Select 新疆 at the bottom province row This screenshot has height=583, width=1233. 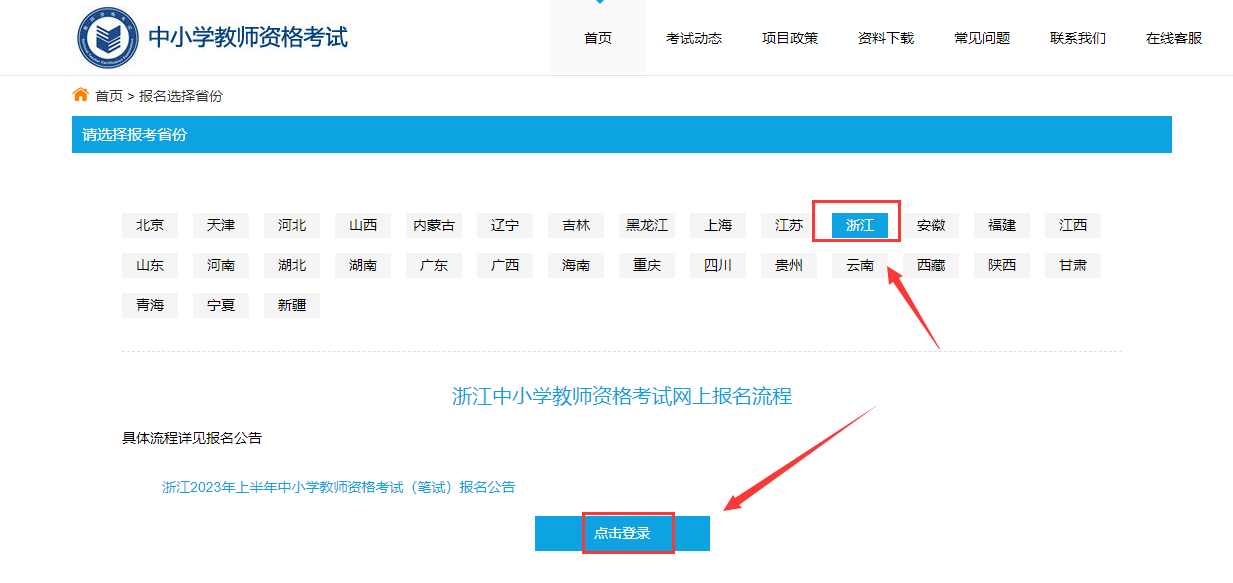click(x=291, y=305)
